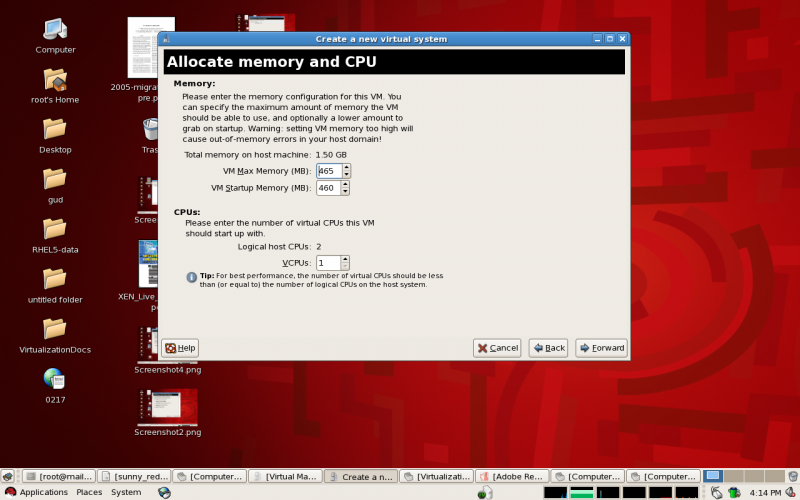Decrease VCPUs count with down arrow
The height and width of the screenshot is (500, 800).
(345, 266)
